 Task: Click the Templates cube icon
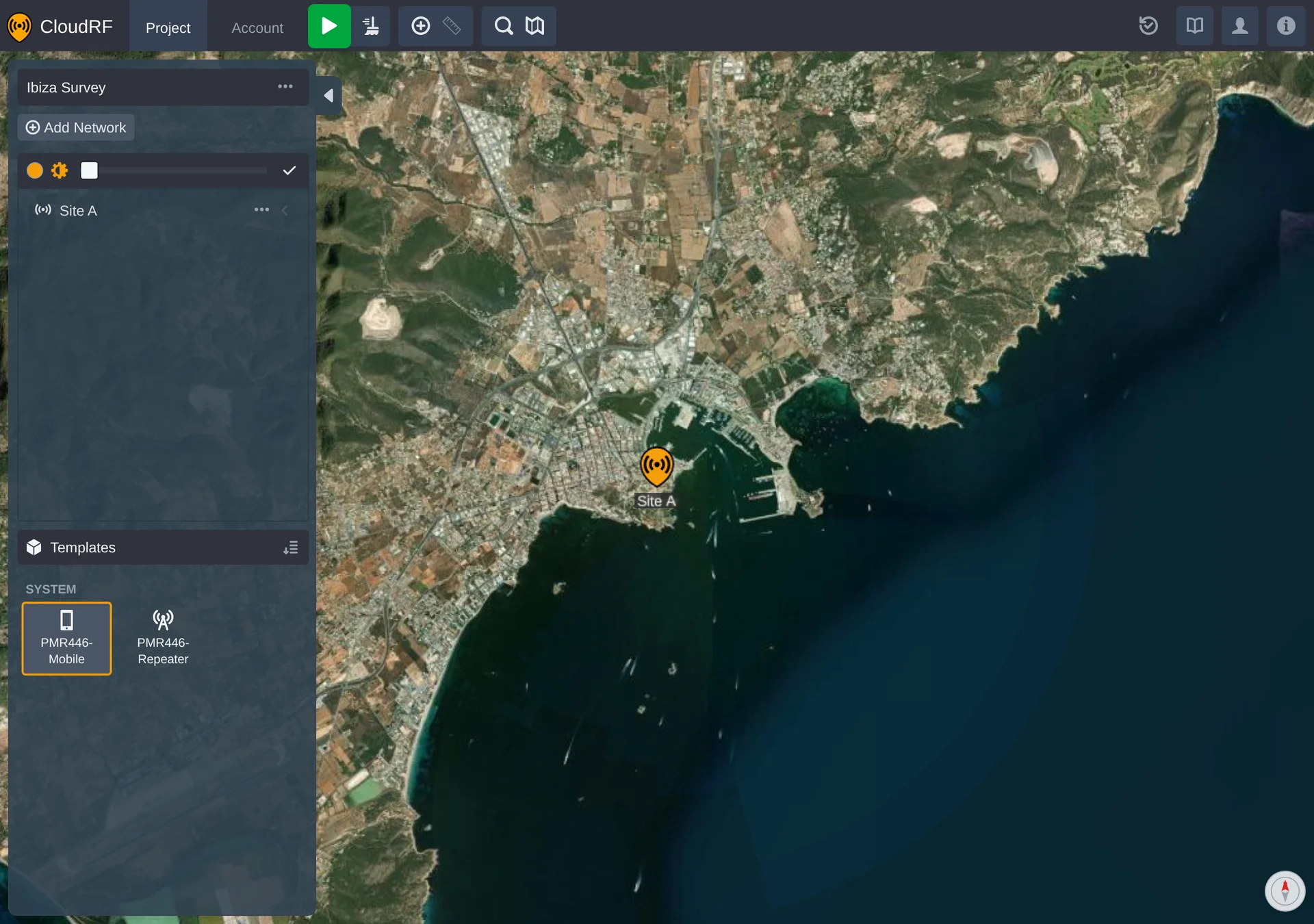[x=34, y=547]
